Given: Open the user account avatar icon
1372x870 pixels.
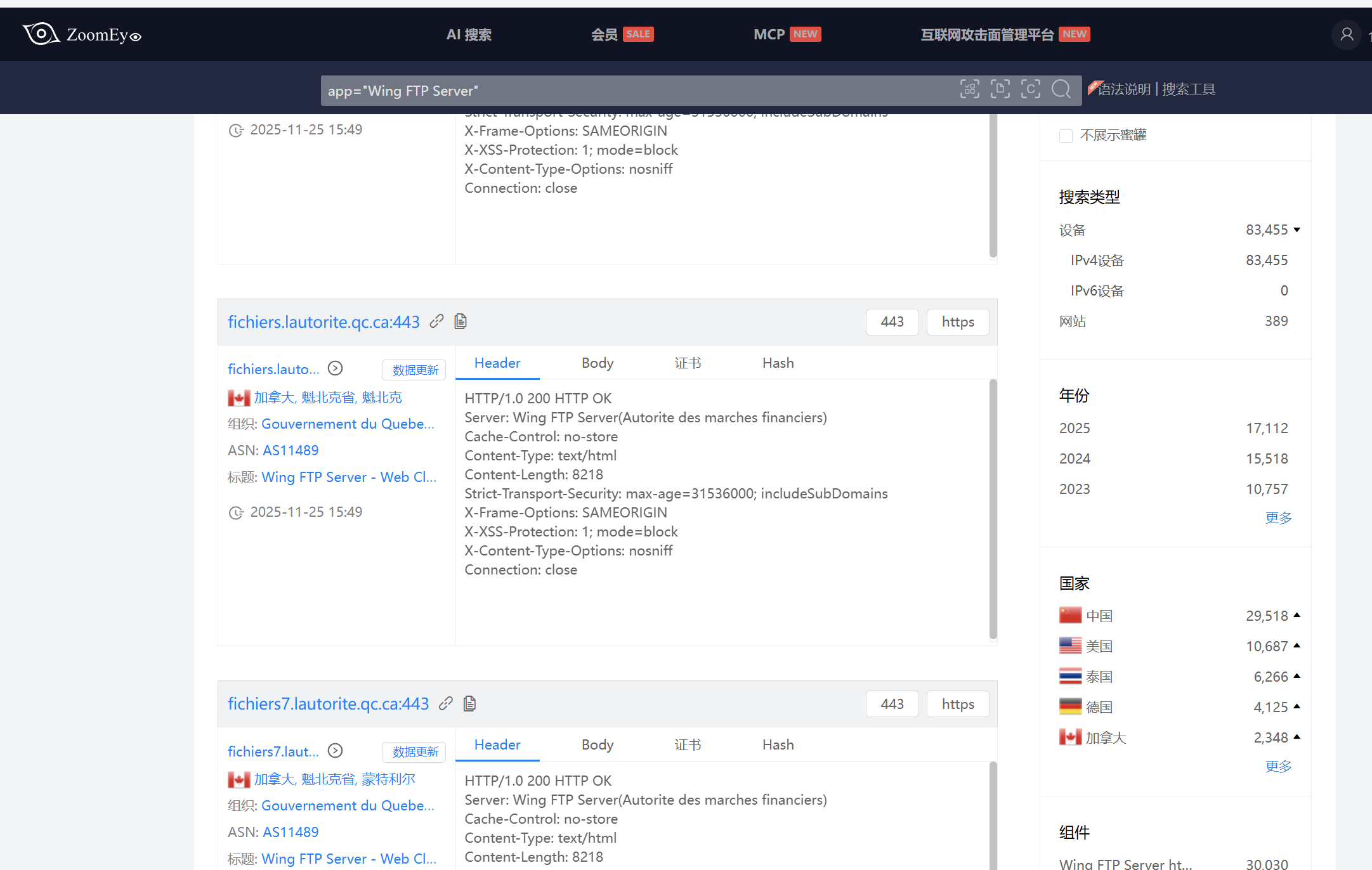Looking at the screenshot, I should (x=1346, y=34).
